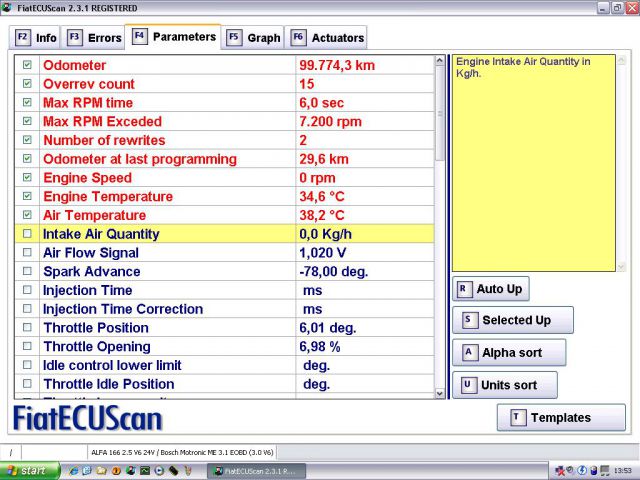Screen dimensions: 640x480
Task: Open the Actuators tab
Action: click(326, 38)
